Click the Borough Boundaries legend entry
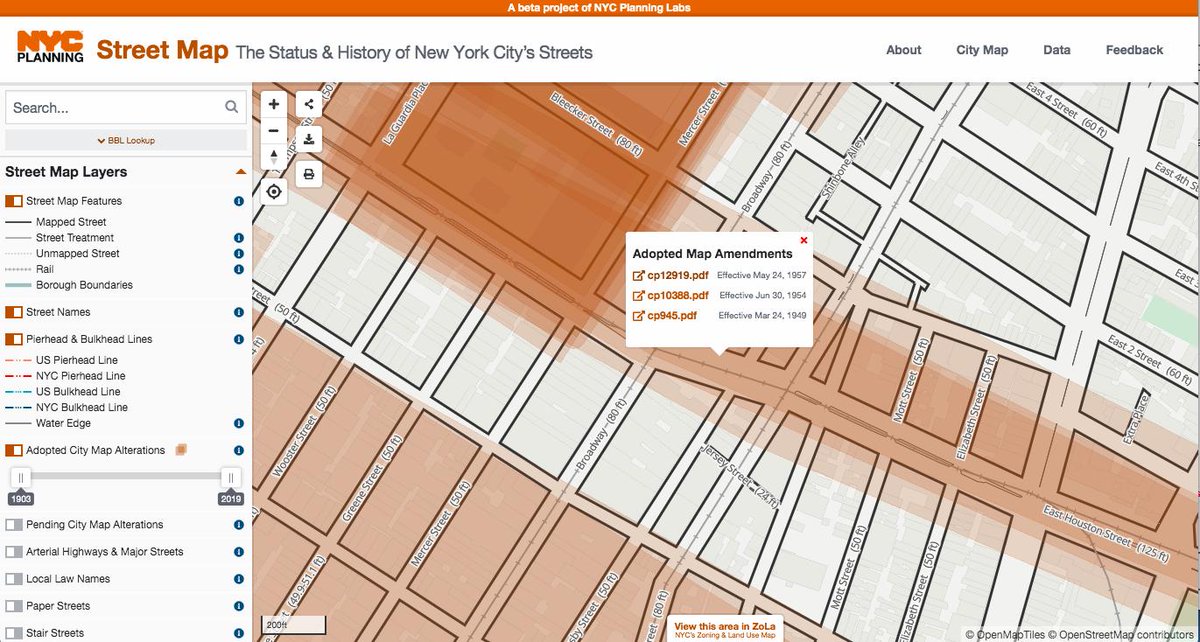1200x642 pixels. (x=84, y=285)
